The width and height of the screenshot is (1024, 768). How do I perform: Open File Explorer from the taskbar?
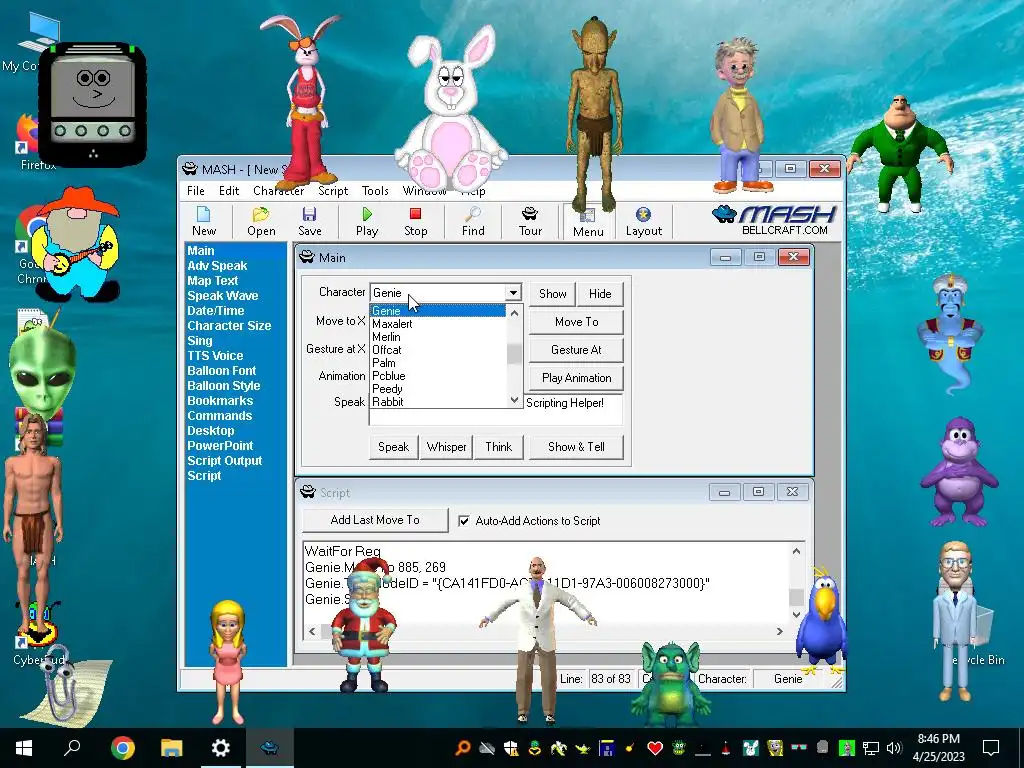click(x=171, y=748)
